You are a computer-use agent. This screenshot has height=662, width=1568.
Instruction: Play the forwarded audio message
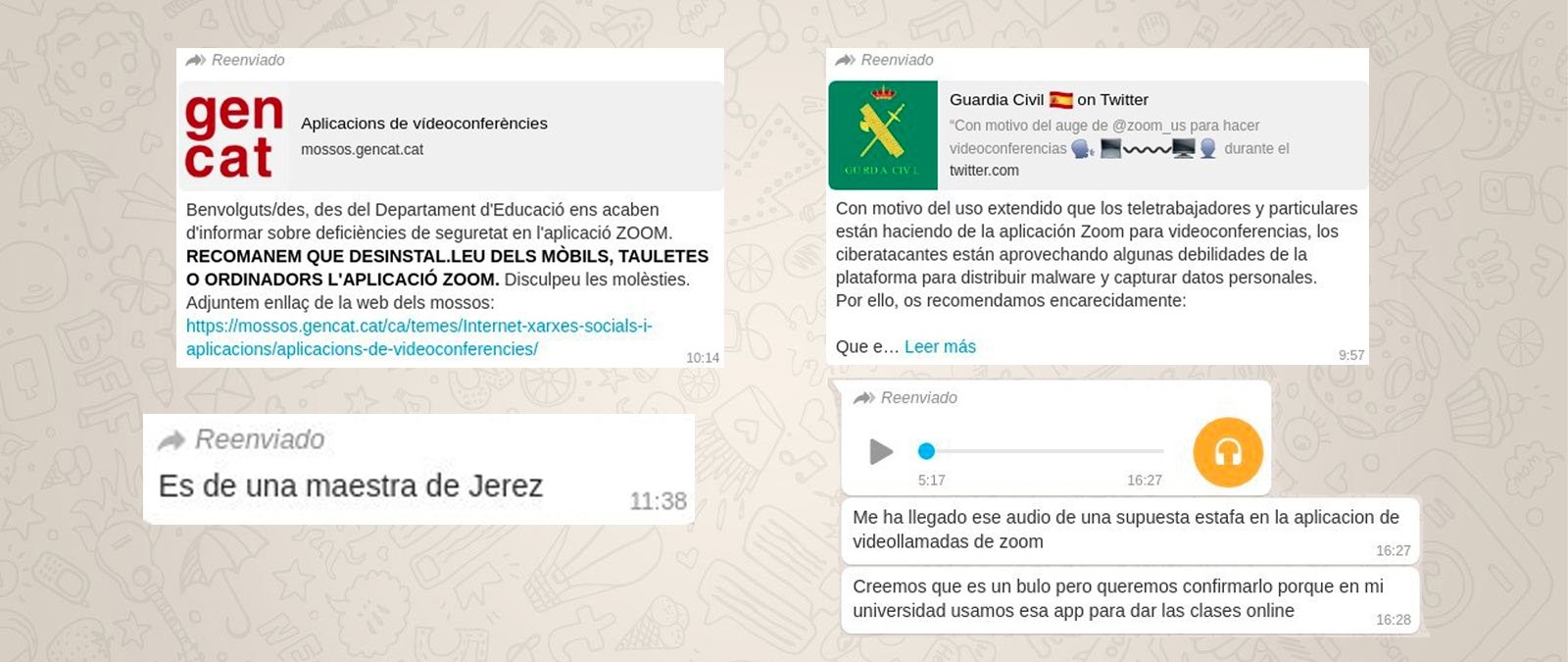pos(881,451)
